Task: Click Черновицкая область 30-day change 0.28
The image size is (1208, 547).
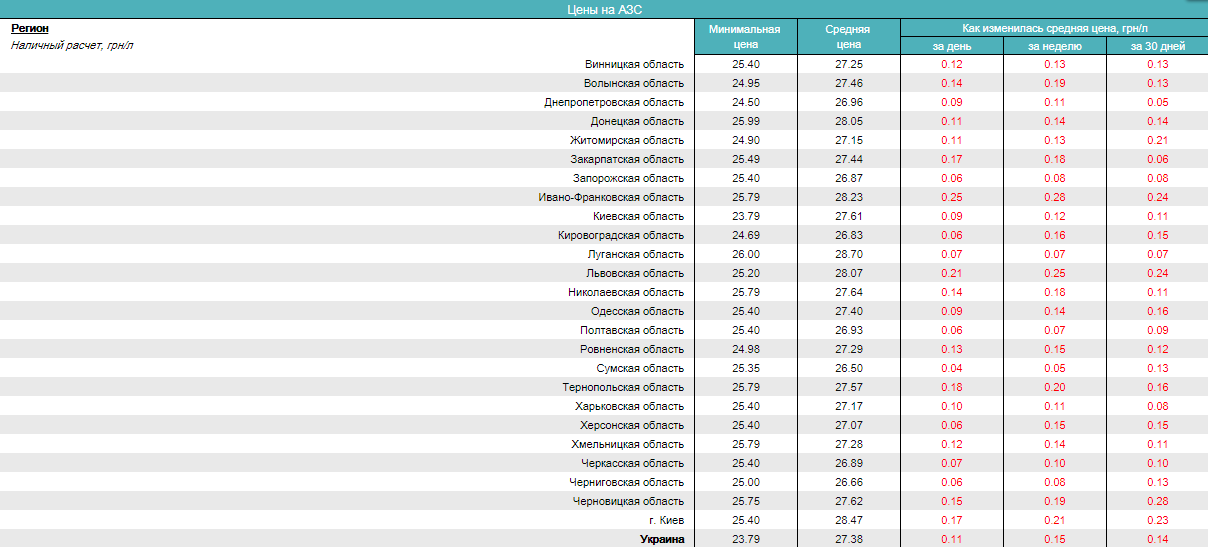Action: [x=1157, y=501]
